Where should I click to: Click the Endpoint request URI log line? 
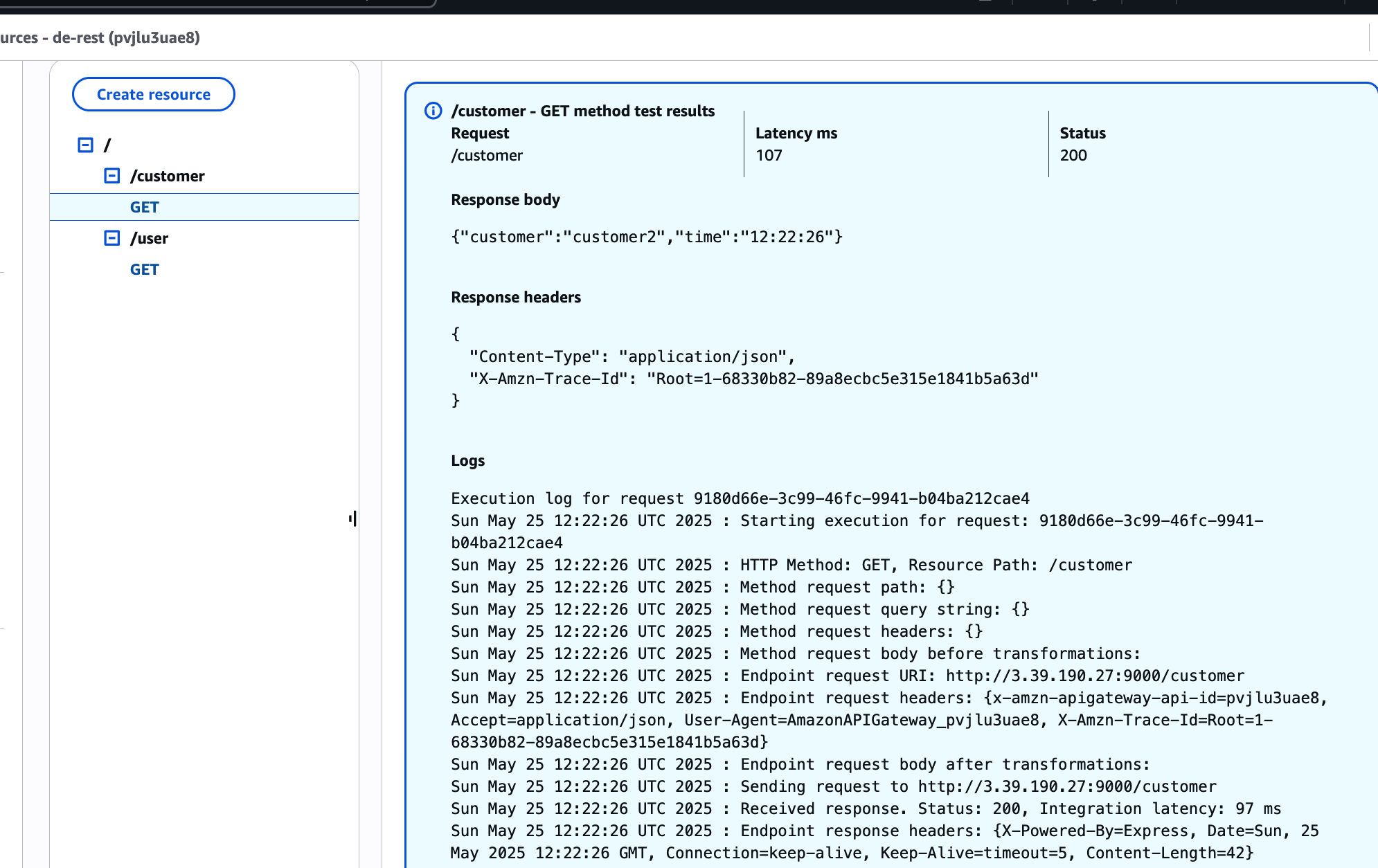tap(847, 676)
